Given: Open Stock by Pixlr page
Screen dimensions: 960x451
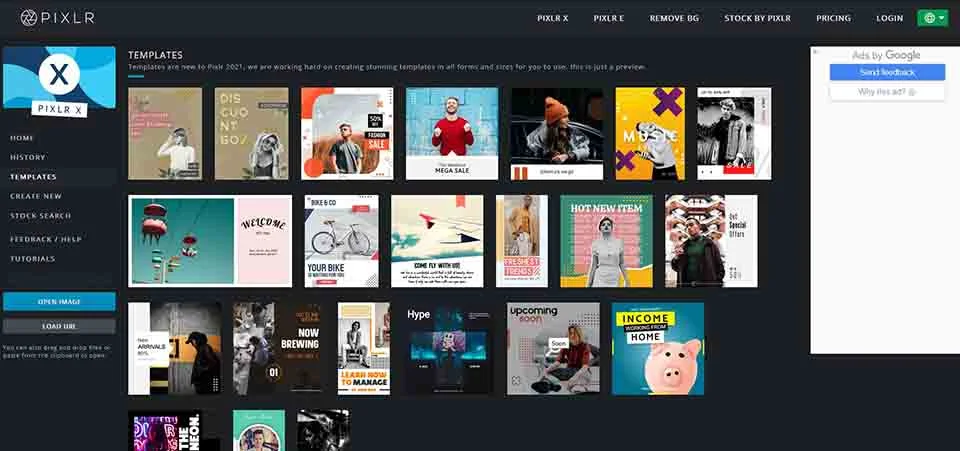Looking at the screenshot, I should point(757,18).
